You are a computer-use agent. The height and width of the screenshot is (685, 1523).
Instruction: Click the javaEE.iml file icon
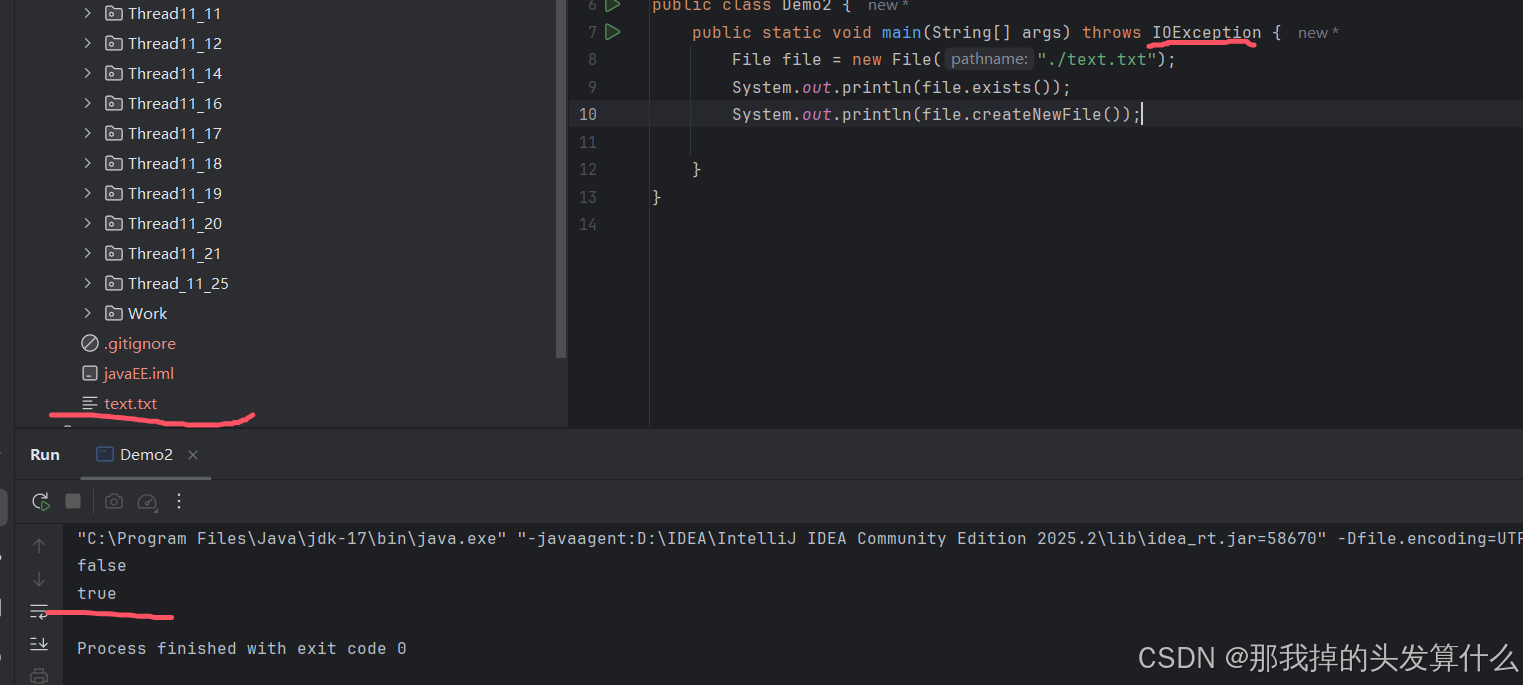coord(90,373)
